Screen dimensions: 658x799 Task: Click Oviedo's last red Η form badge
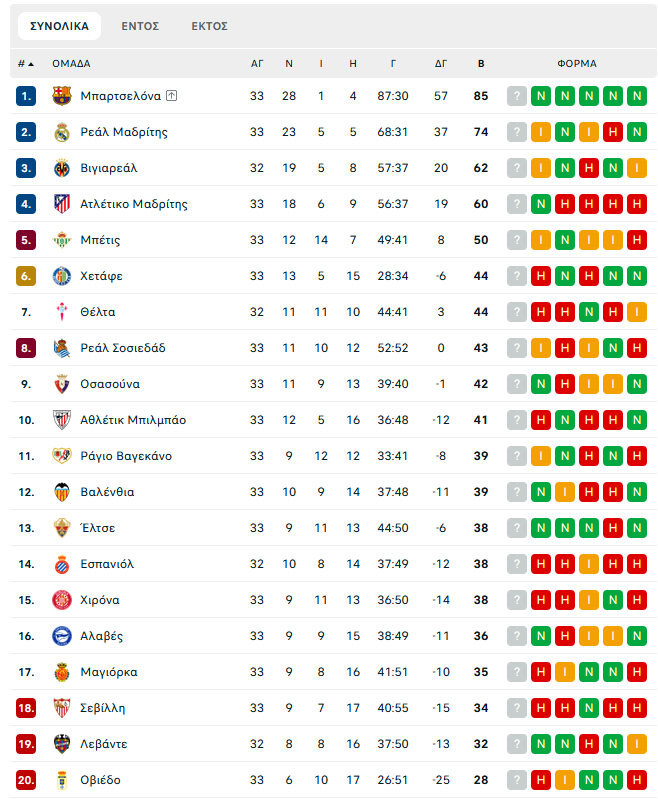637,780
